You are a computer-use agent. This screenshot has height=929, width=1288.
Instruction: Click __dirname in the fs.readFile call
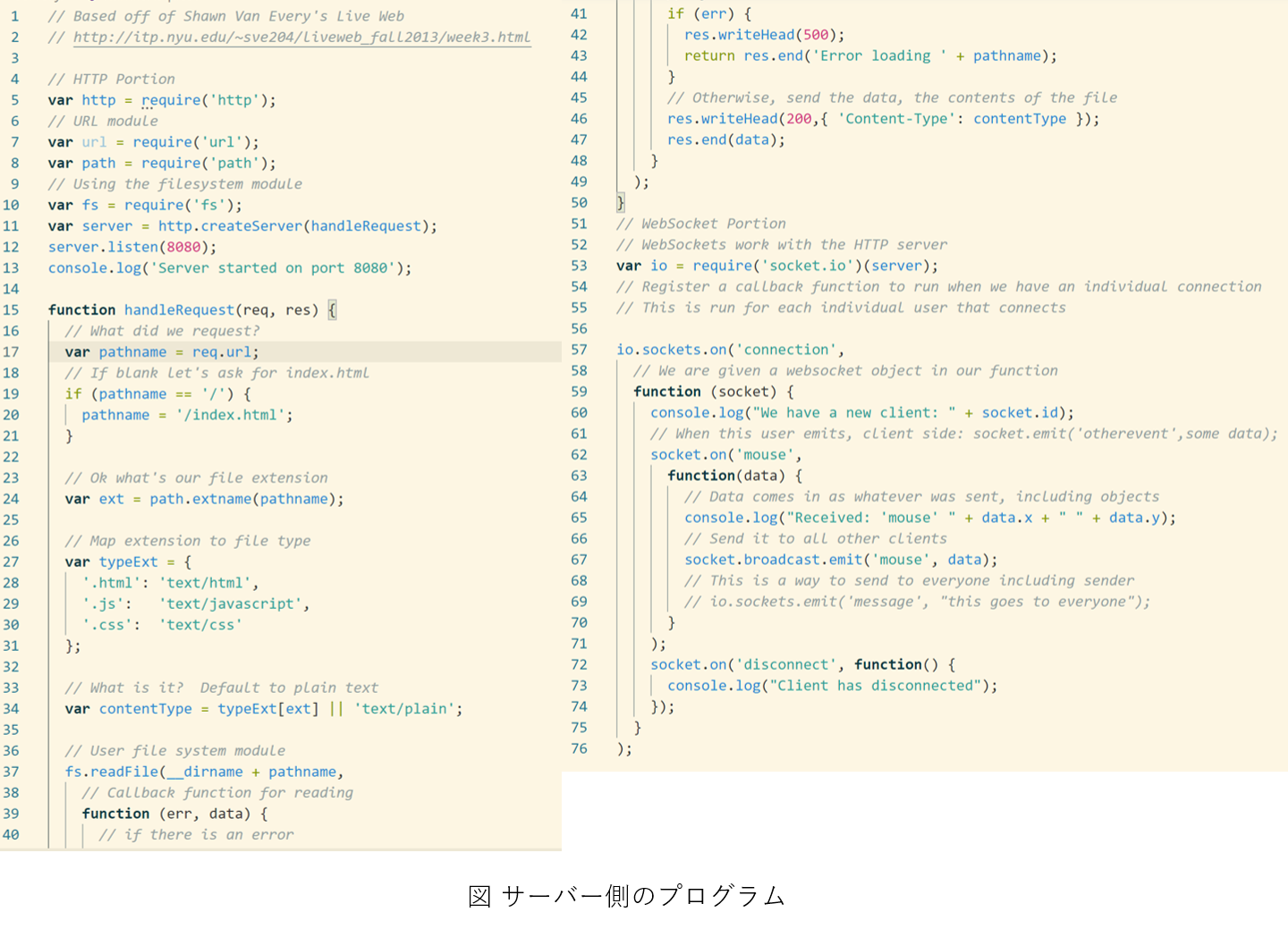pyautogui.click(x=205, y=771)
